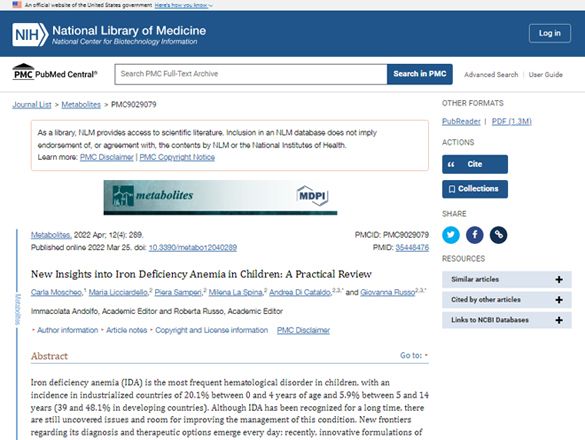Expand Cited by other articles

(507, 300)
